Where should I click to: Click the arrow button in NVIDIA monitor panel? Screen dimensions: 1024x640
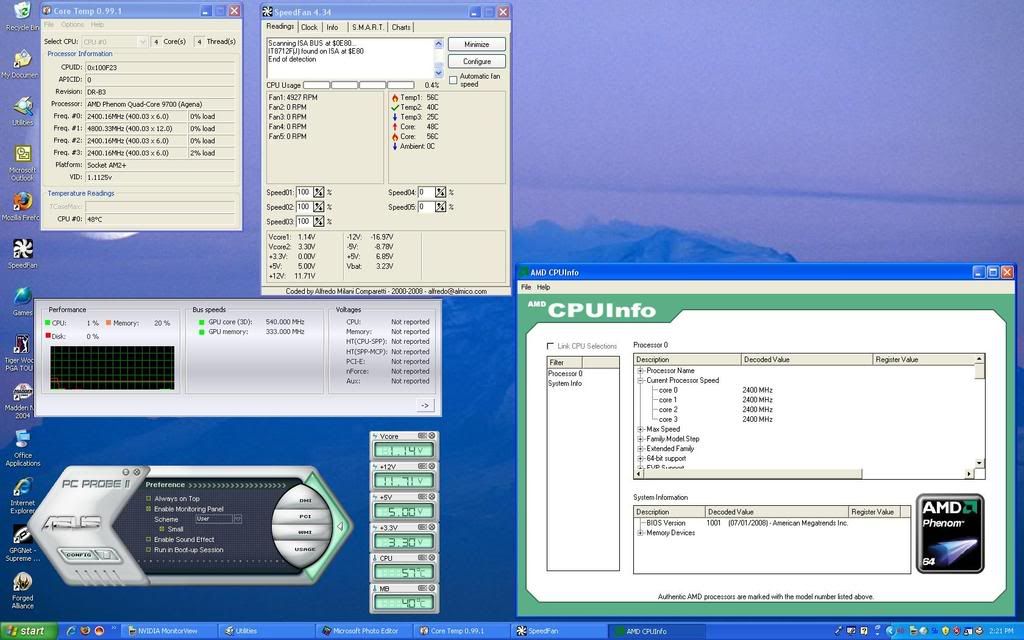coord(424,405)
